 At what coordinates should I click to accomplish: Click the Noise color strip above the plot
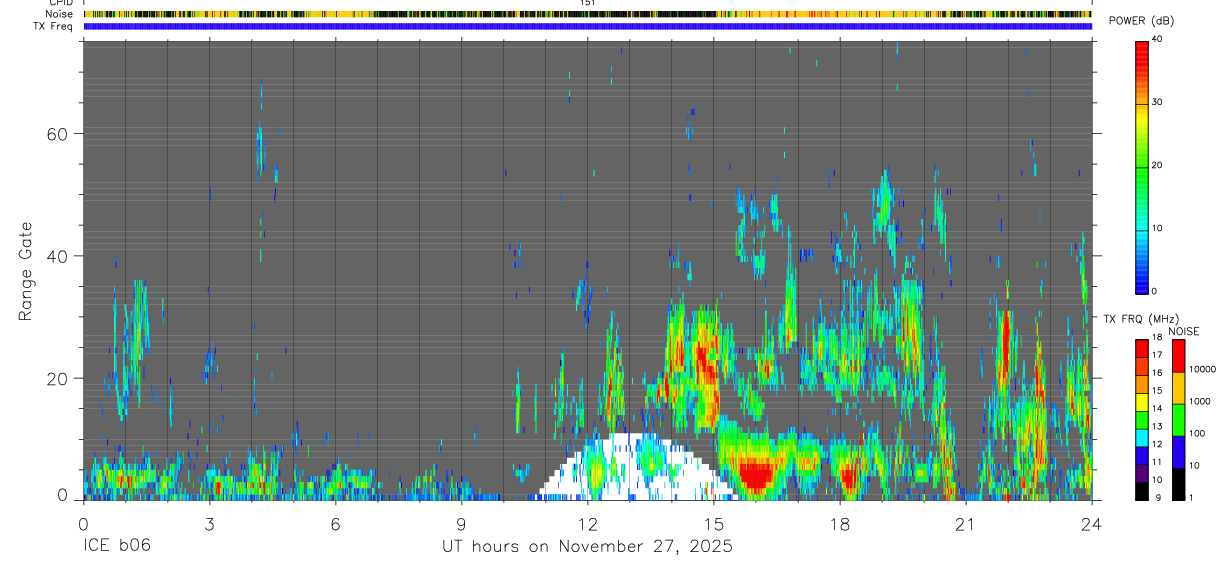point(588,15)
